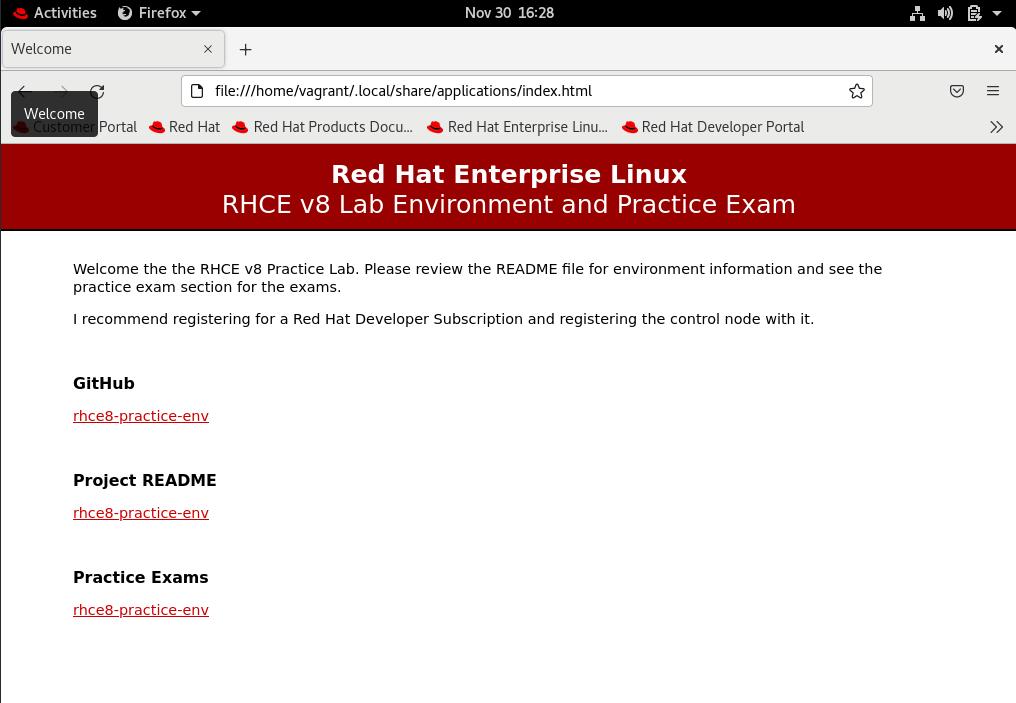Reload the current page
Screen dimensions: 1016x703
[x=97, y=91]
